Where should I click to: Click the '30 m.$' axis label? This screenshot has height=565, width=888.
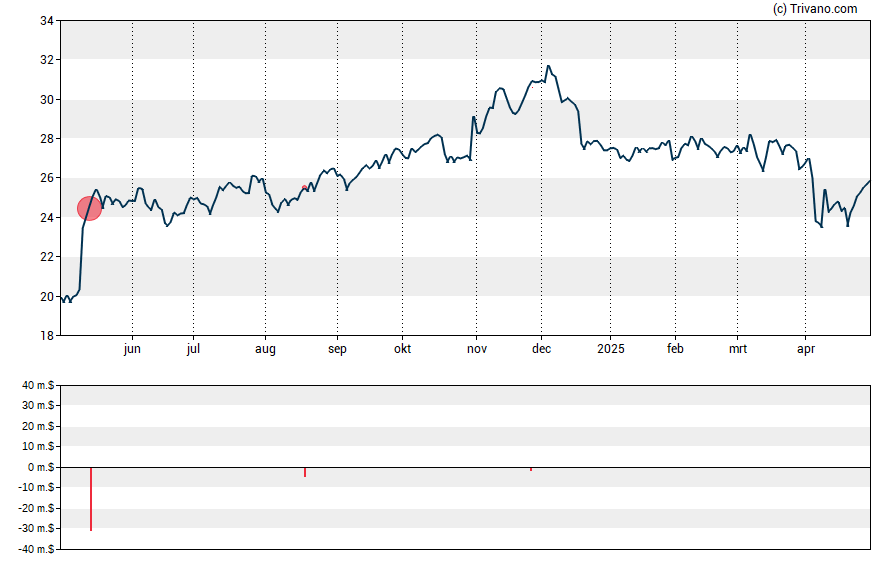tap(38, 405)
